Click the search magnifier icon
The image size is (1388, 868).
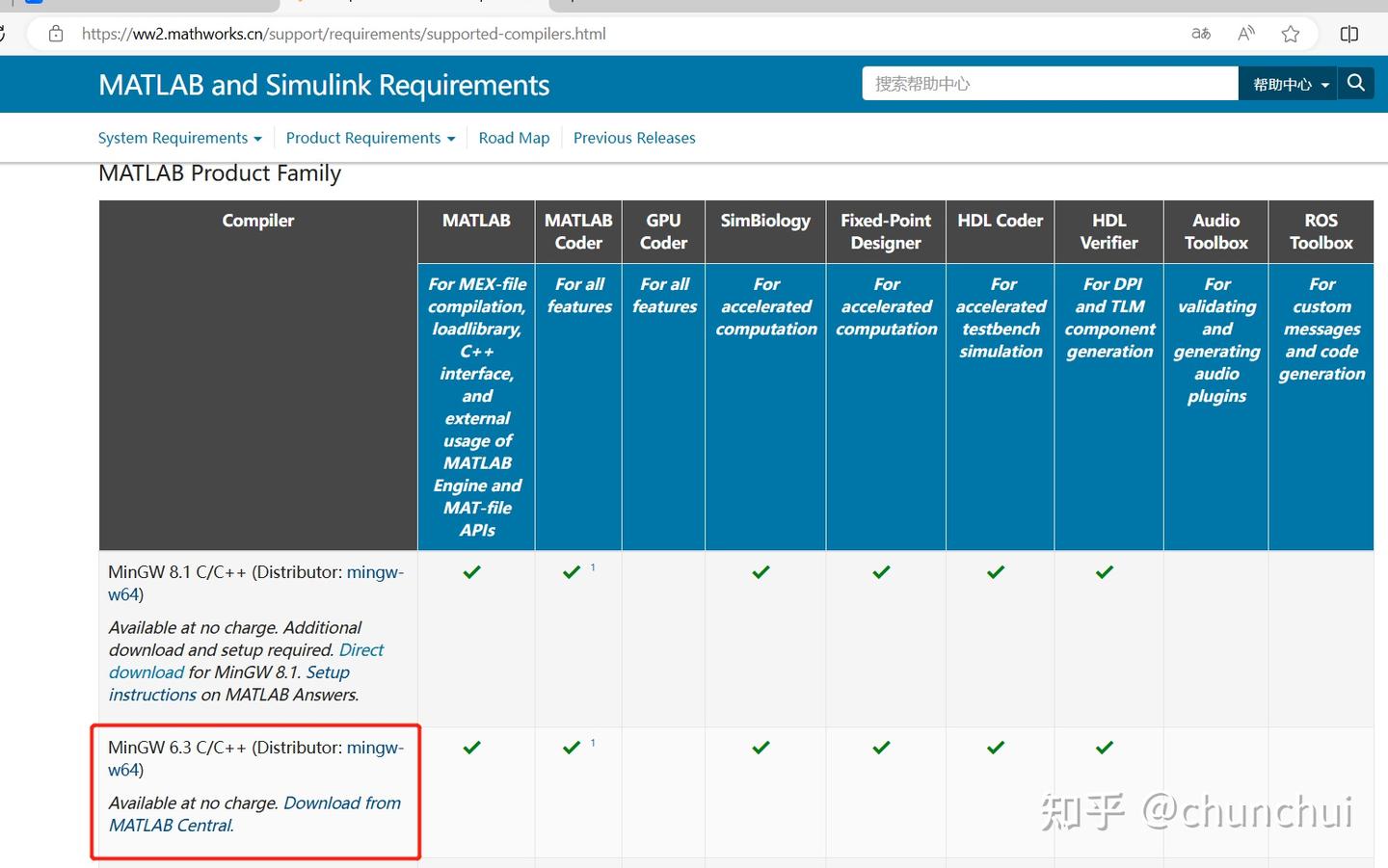tap(1355, 84)
